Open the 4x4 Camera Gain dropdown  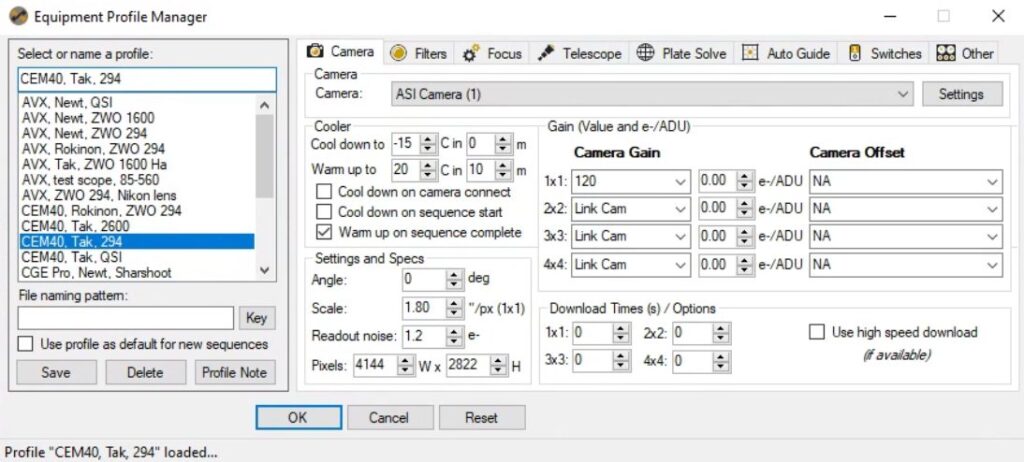630,265
